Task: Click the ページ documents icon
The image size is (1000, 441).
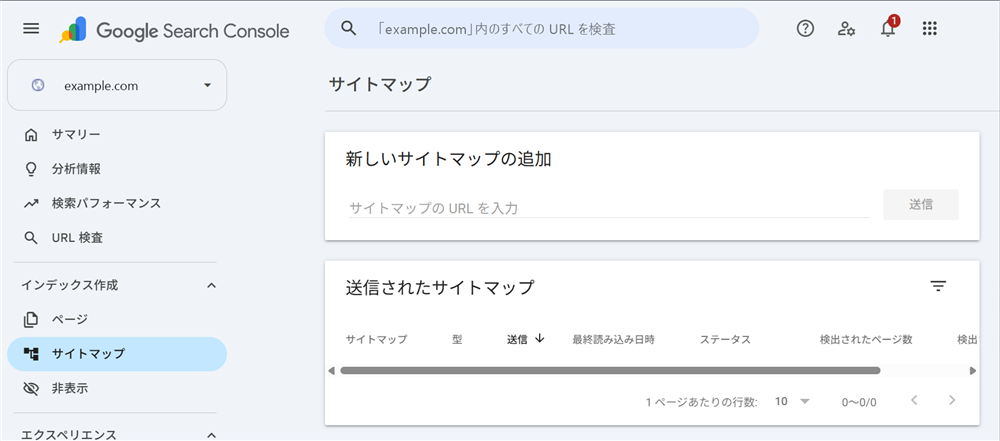Action: coord(31,320)
